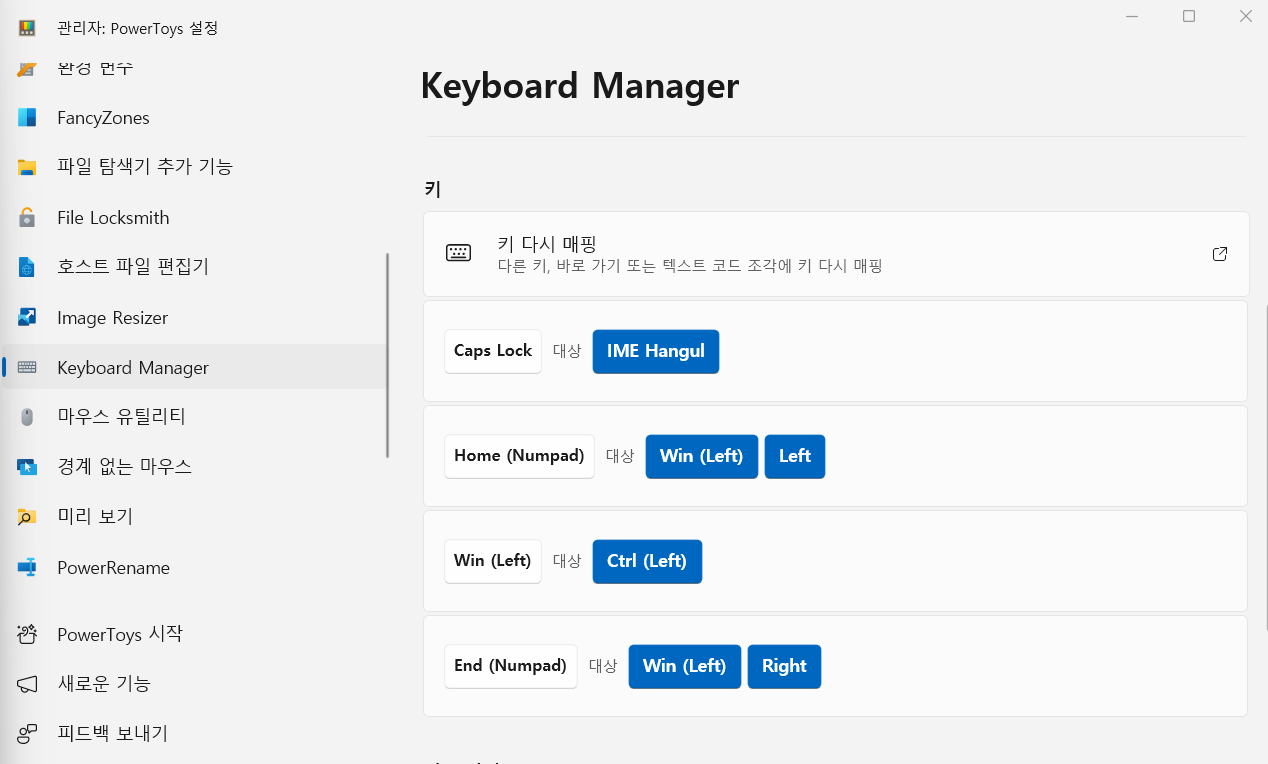Click the 새로운 기능 megaphone icon
The image size is (1268, 764).
click(27, 684)
